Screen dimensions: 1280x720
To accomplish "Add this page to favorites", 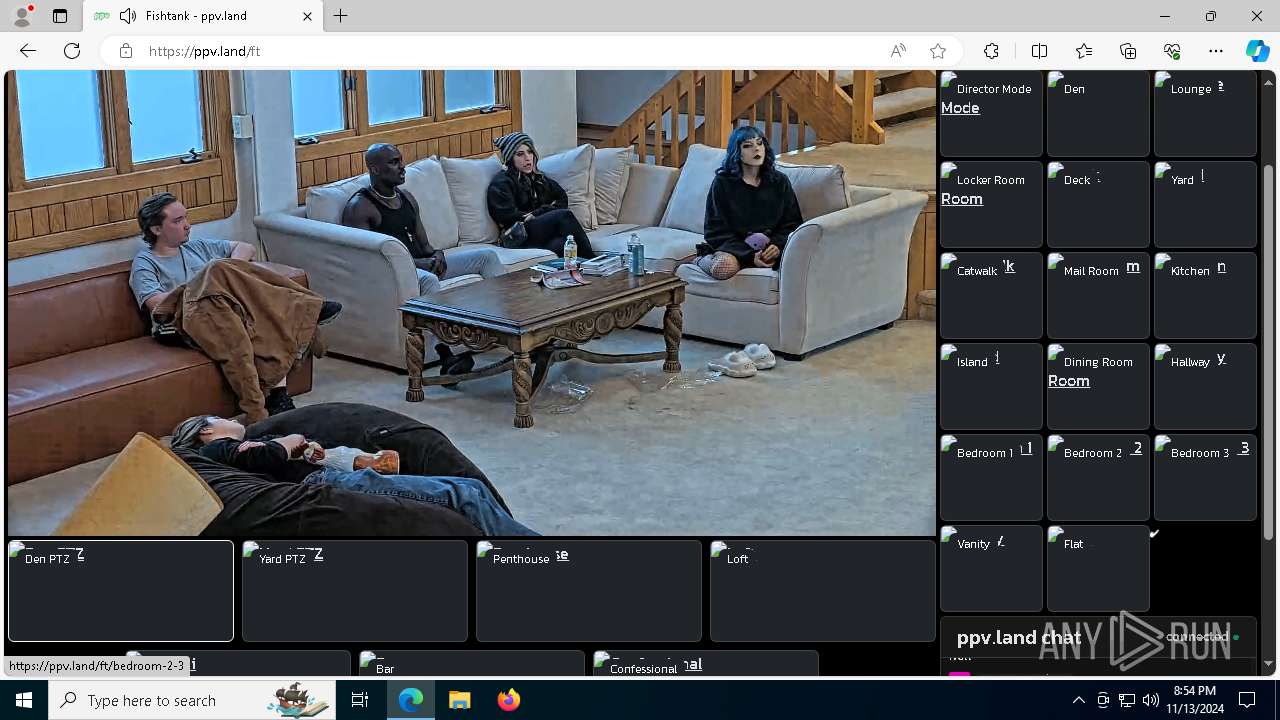I will click(938, 51).
